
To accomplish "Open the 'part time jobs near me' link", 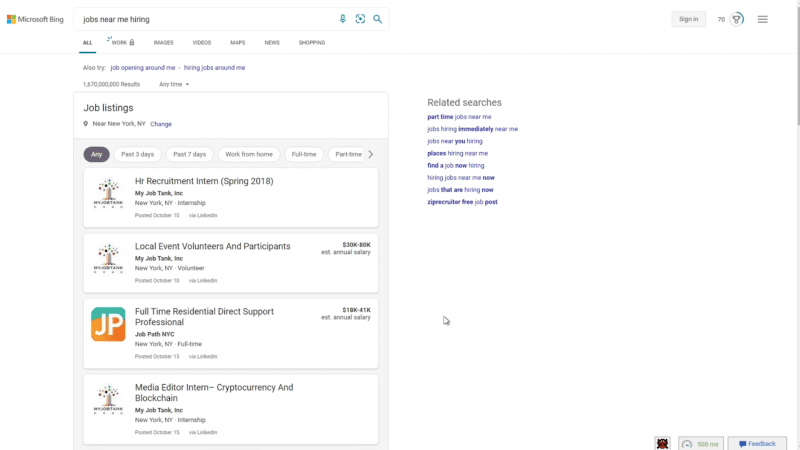I will (x=459, y=117).
